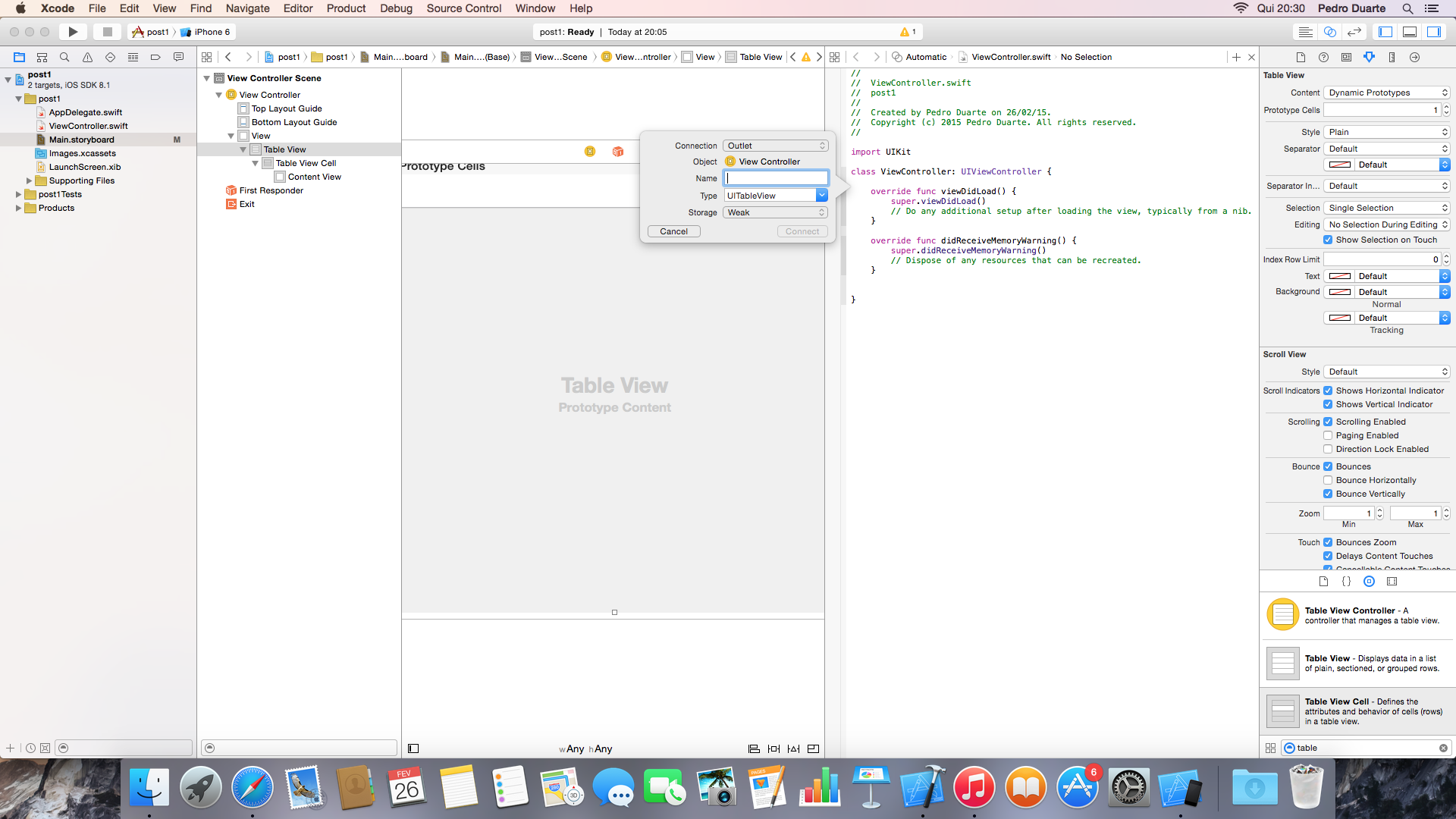Enable Paging Enabled
This screenshot has width=1456, height=819.
[1328, 435]
